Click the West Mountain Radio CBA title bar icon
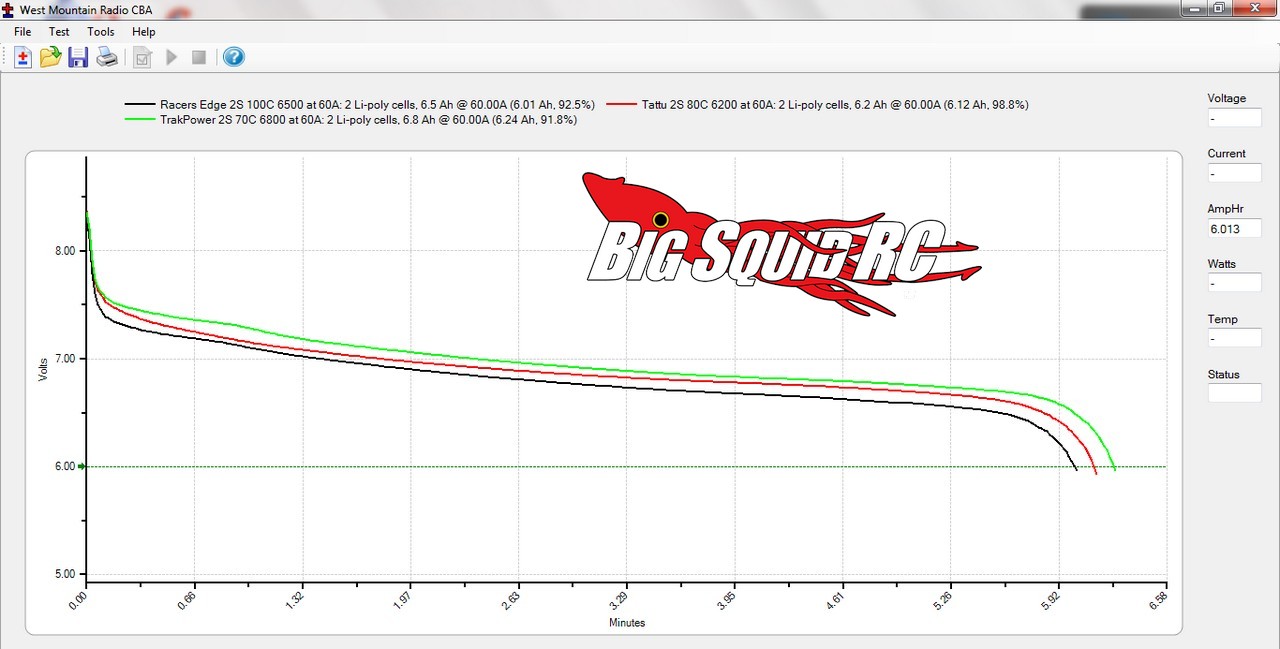This screenshot has height=649, width=1280. coord(9,9)
